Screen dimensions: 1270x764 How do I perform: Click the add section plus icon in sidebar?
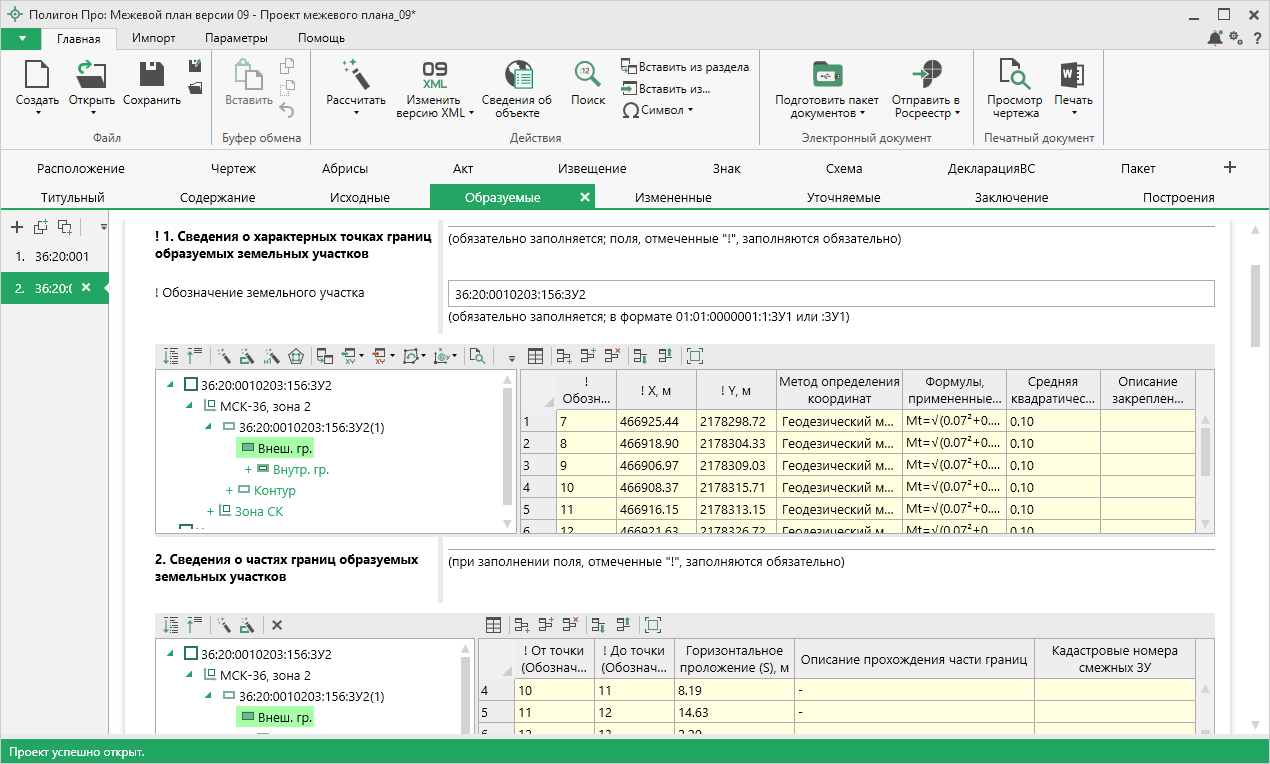point(17,227)
